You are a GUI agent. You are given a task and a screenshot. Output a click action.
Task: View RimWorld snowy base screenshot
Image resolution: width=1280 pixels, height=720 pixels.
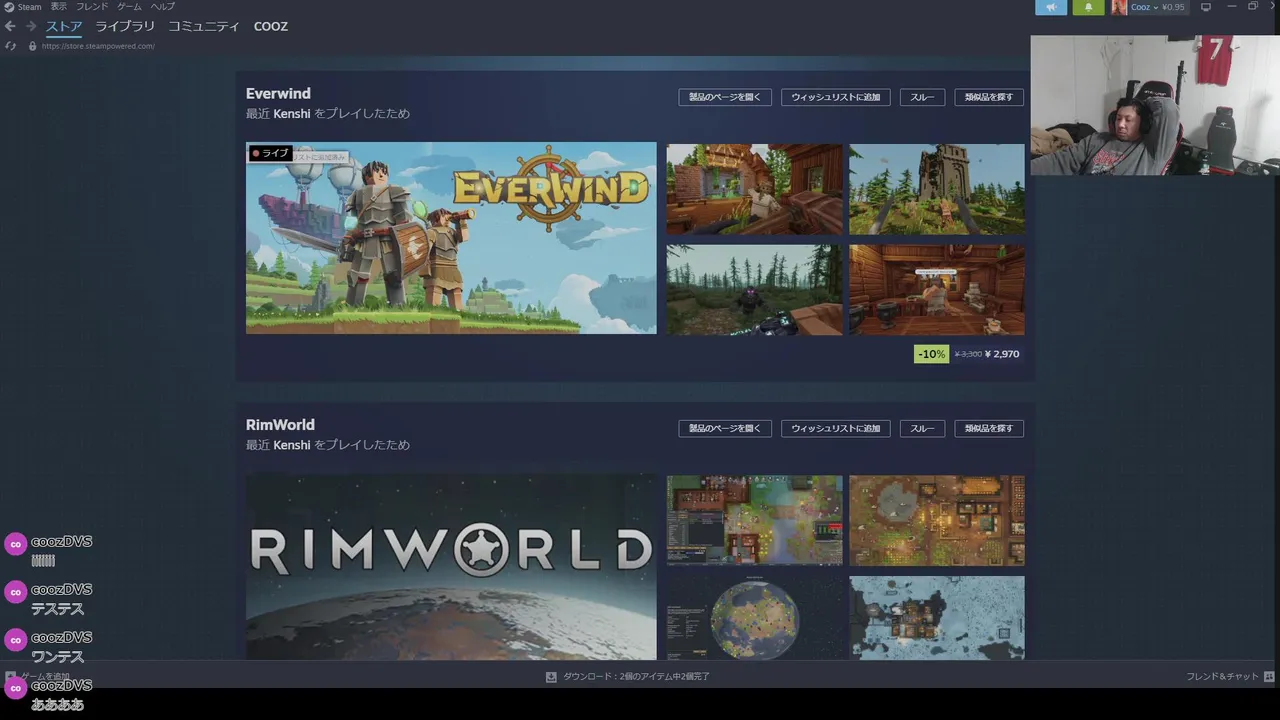coord(937,618)
